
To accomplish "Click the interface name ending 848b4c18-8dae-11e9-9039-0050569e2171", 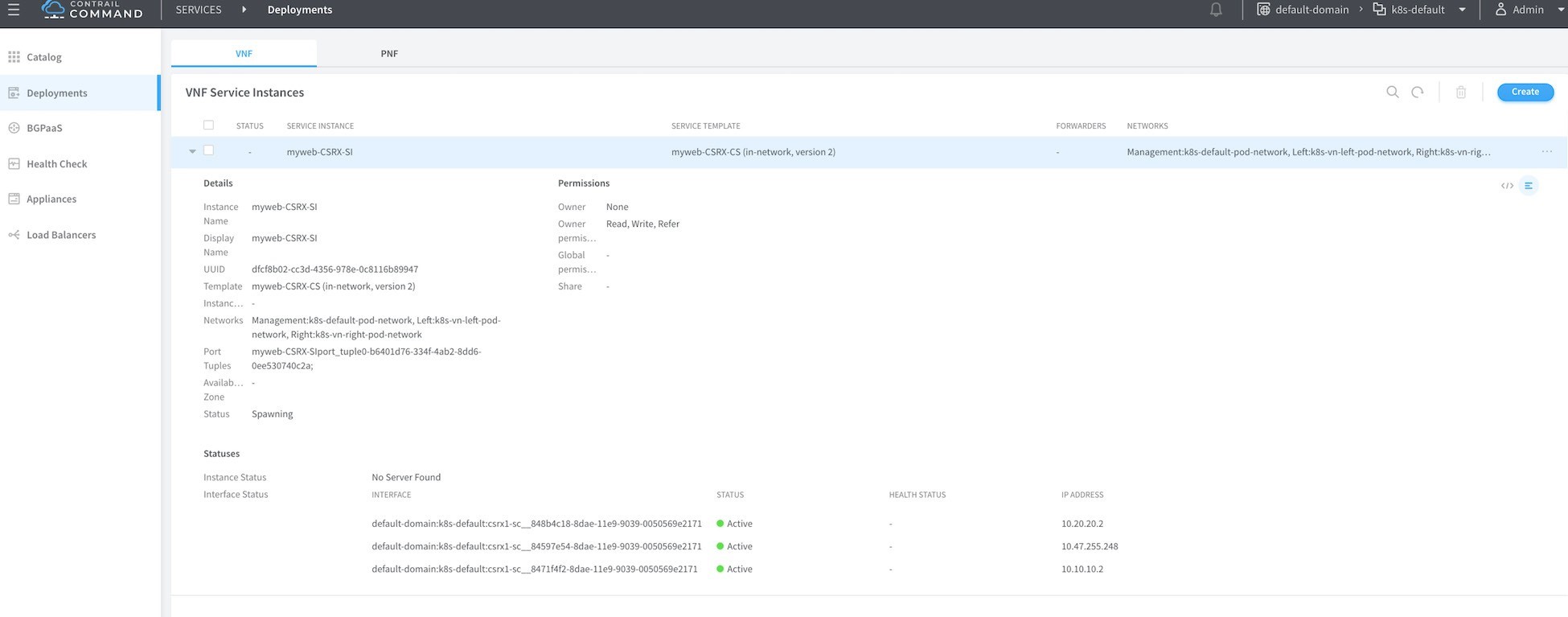I will point(536,524).
